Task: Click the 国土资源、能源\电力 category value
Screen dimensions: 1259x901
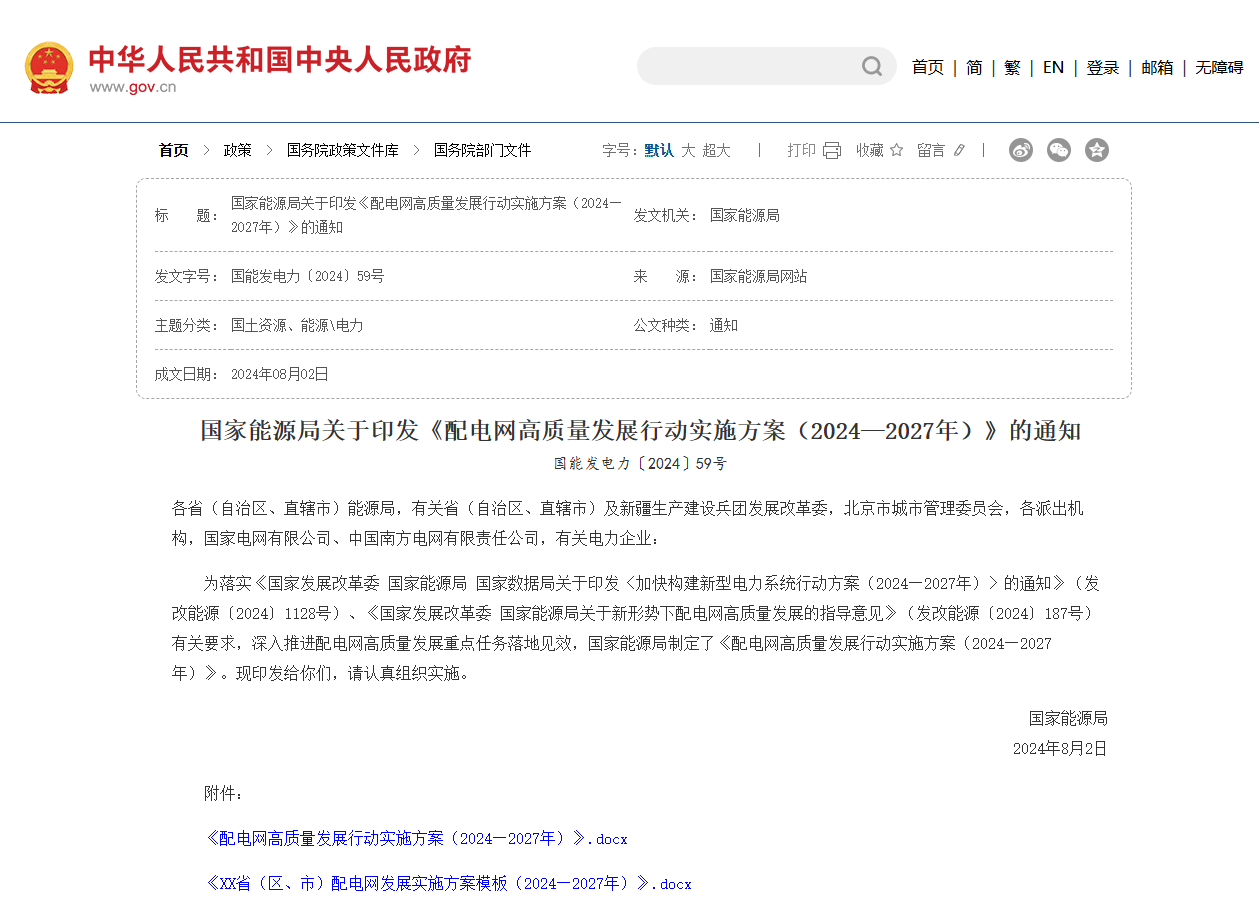Action: click(x=297, y=325)
